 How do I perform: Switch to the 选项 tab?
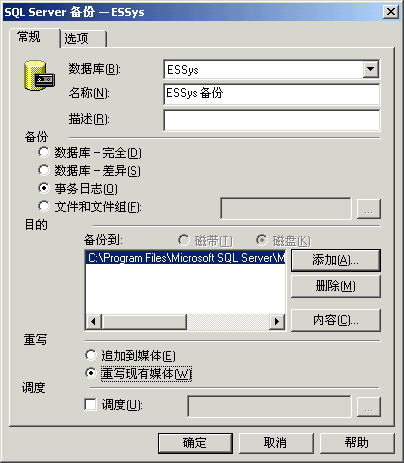coord(83,39)
